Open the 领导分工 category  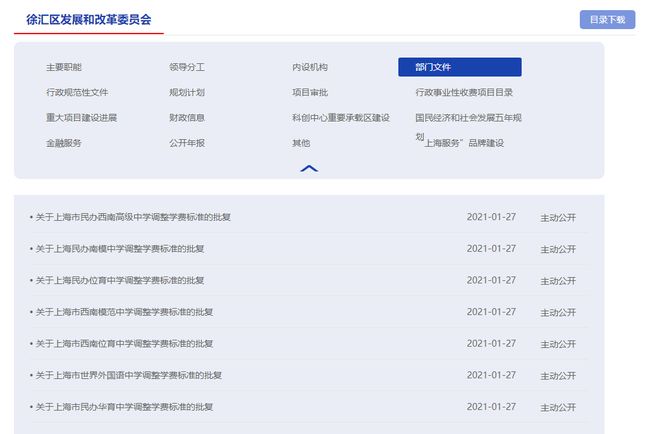[x=187, y=67]
